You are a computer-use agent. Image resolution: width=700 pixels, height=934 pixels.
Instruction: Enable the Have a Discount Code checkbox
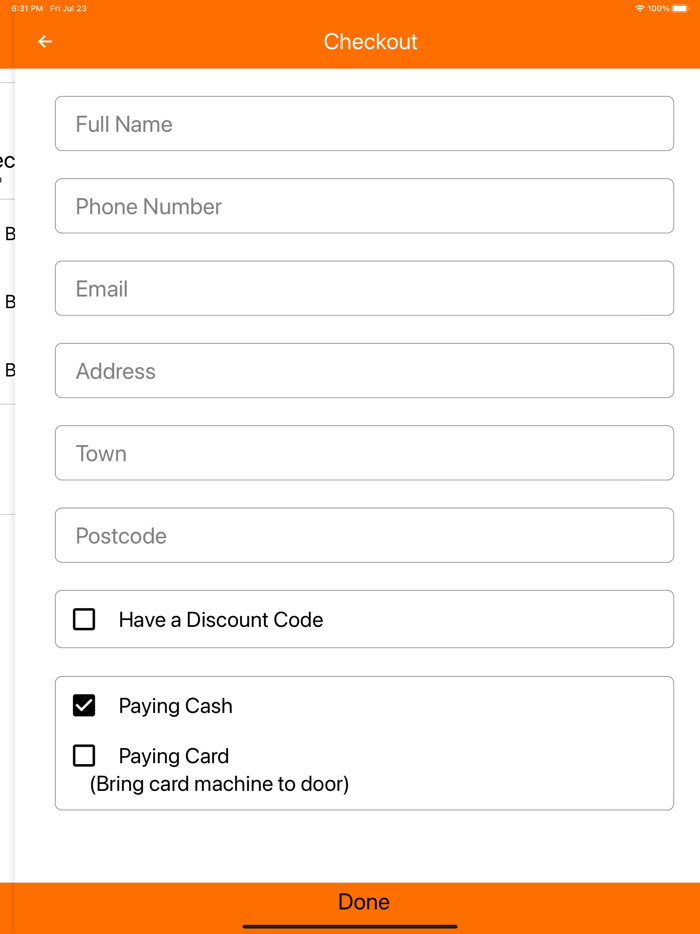(x=84, y=619)
